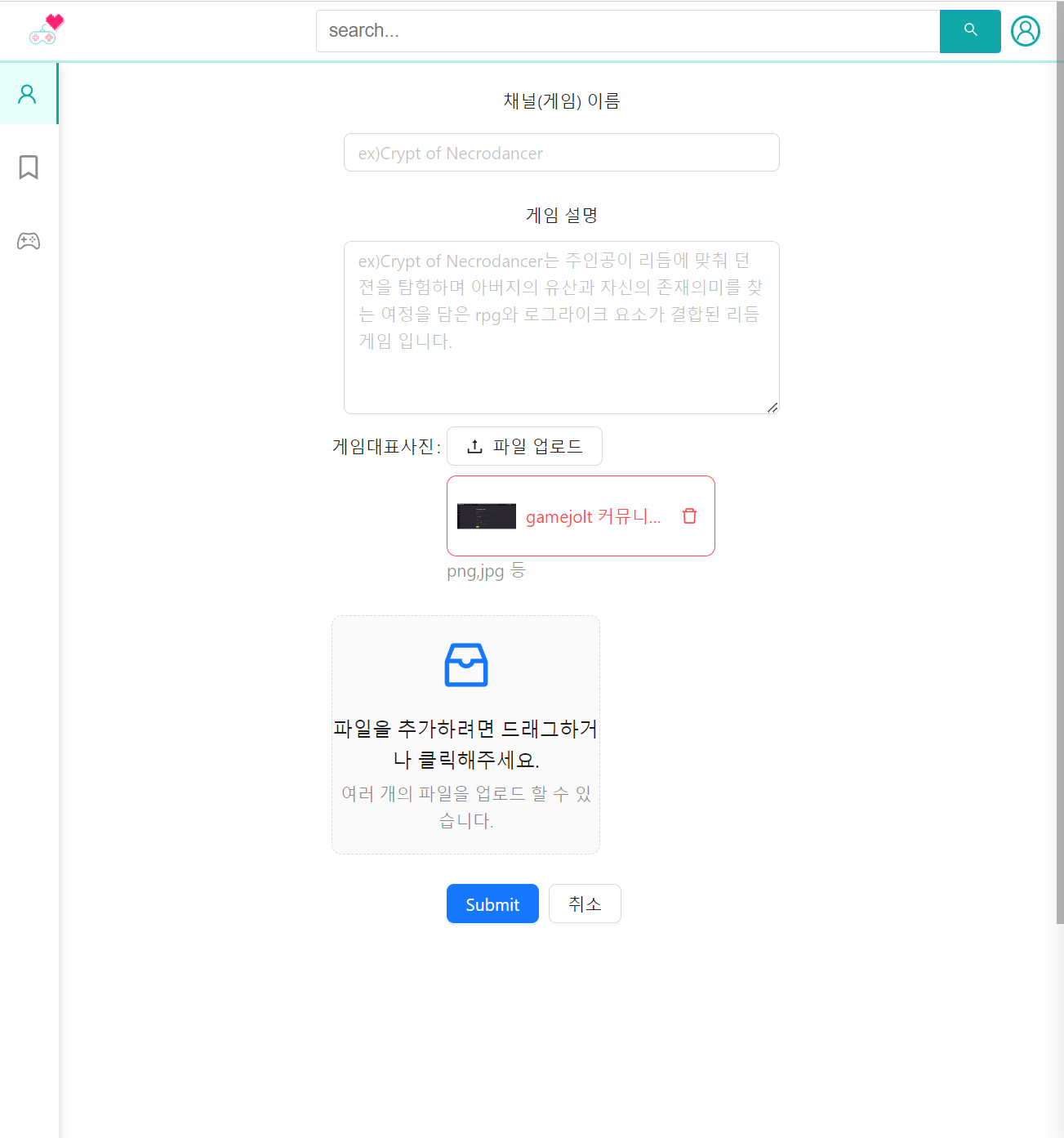The width and height of the screenshot is (1064, 1138).
Task: Click the 파일 업로드 button
Action: coord(524,446)
